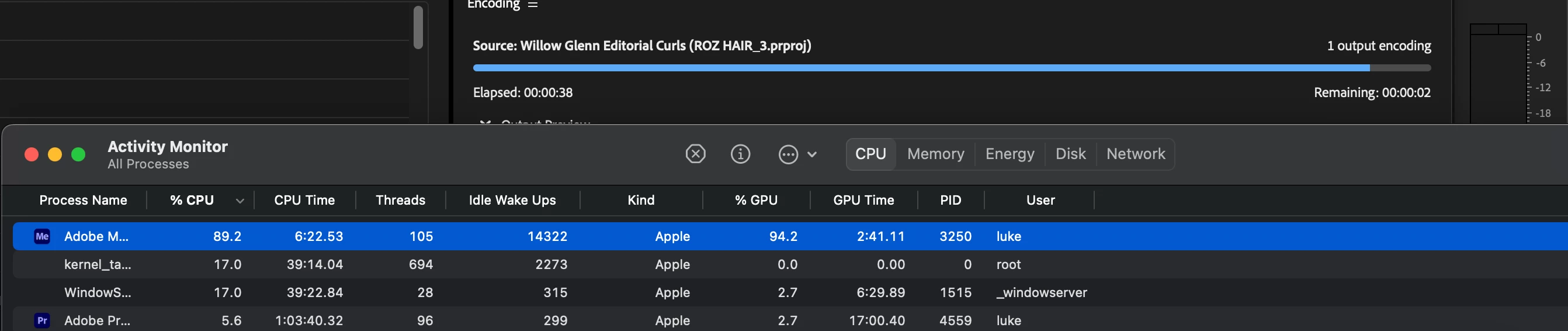Click the audio level meter

click(x=1498, y=73)
